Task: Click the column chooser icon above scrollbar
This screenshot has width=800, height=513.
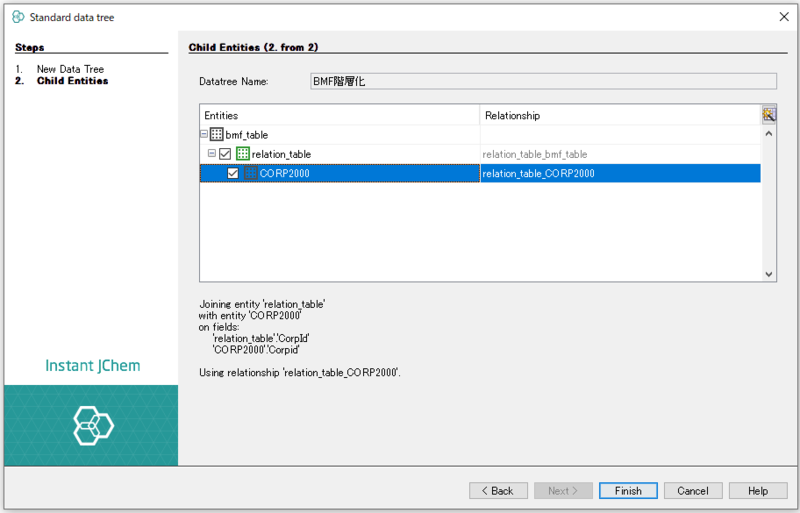Action: 768,115
